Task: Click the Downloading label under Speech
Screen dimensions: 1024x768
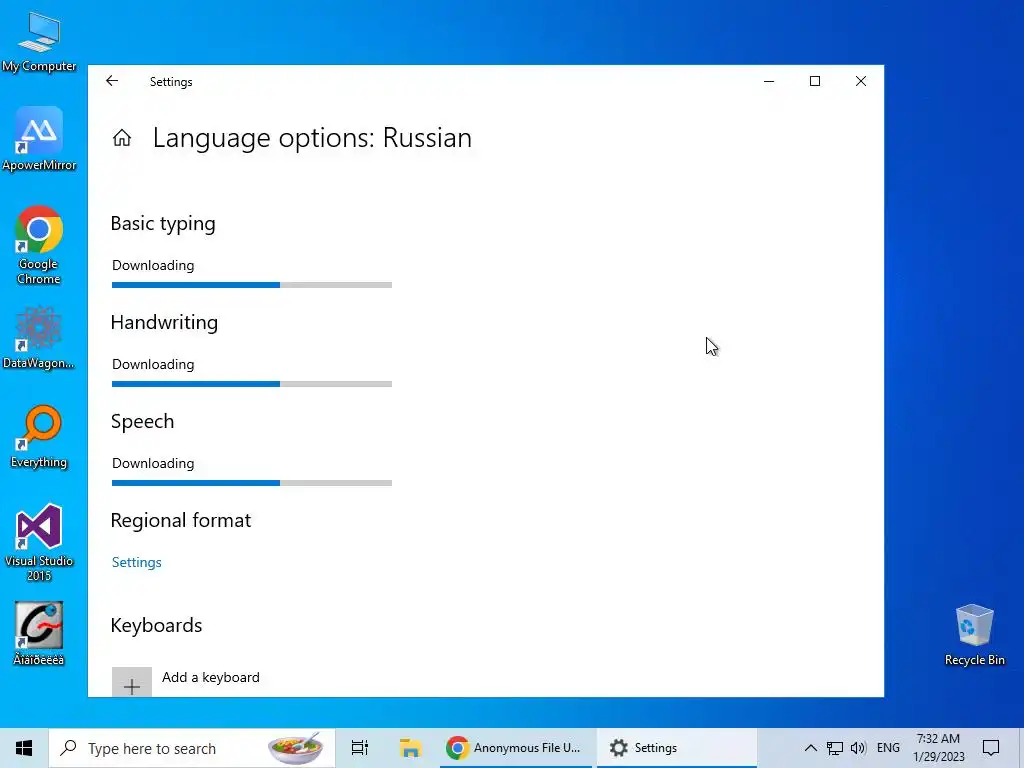Action: click(x=153, y=464)
